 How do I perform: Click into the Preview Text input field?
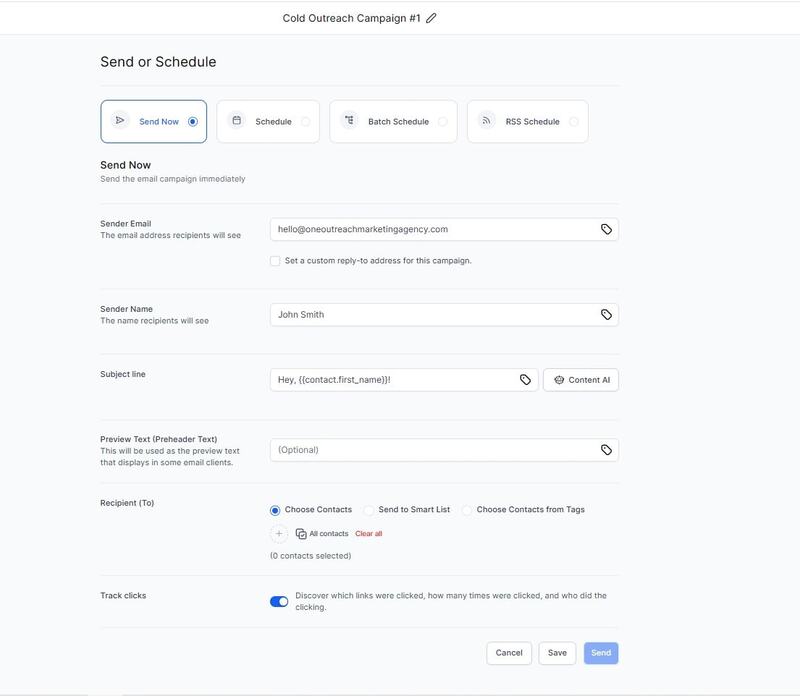[430, 450]
